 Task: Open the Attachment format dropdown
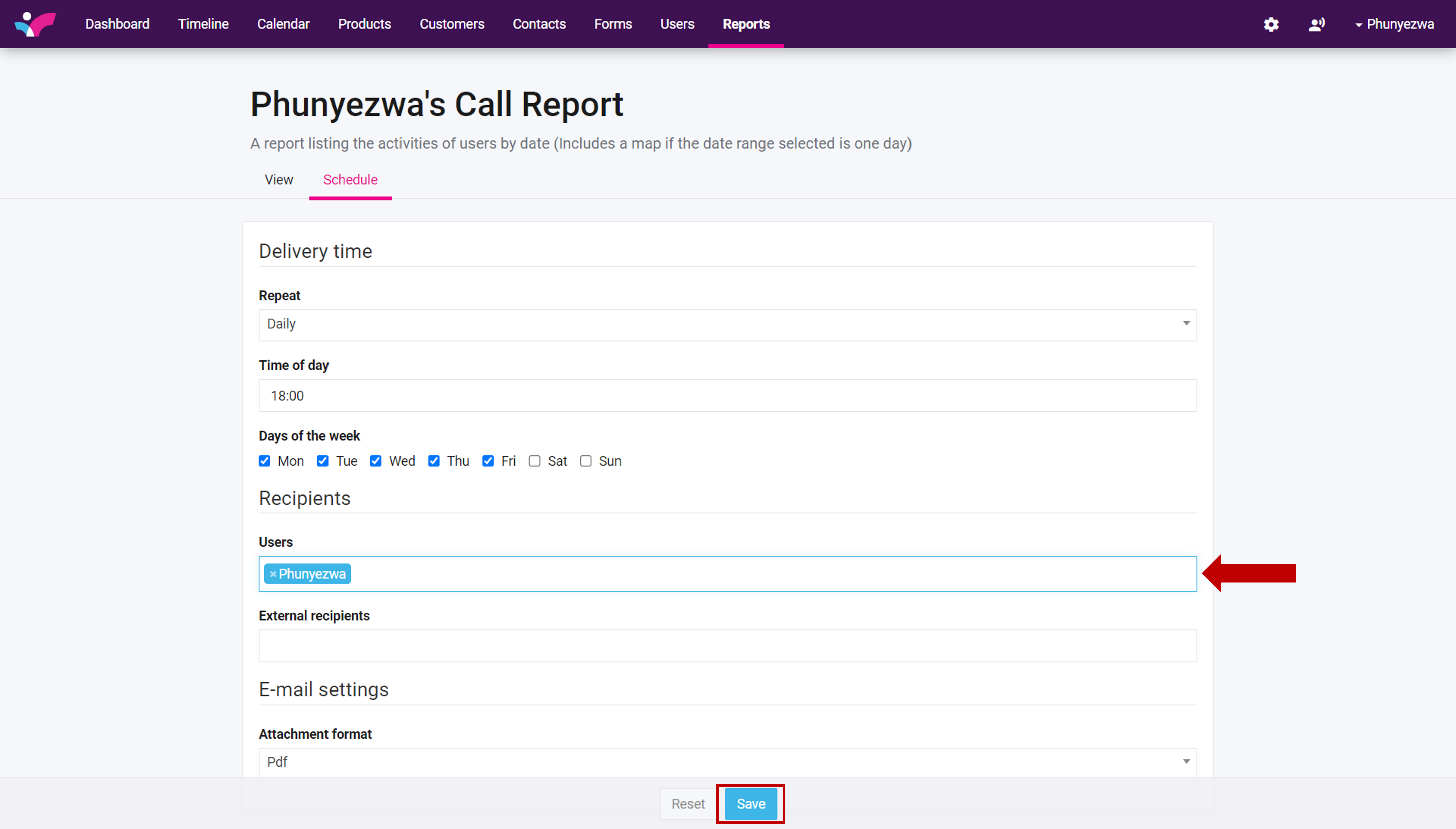[x=727, y=762]
